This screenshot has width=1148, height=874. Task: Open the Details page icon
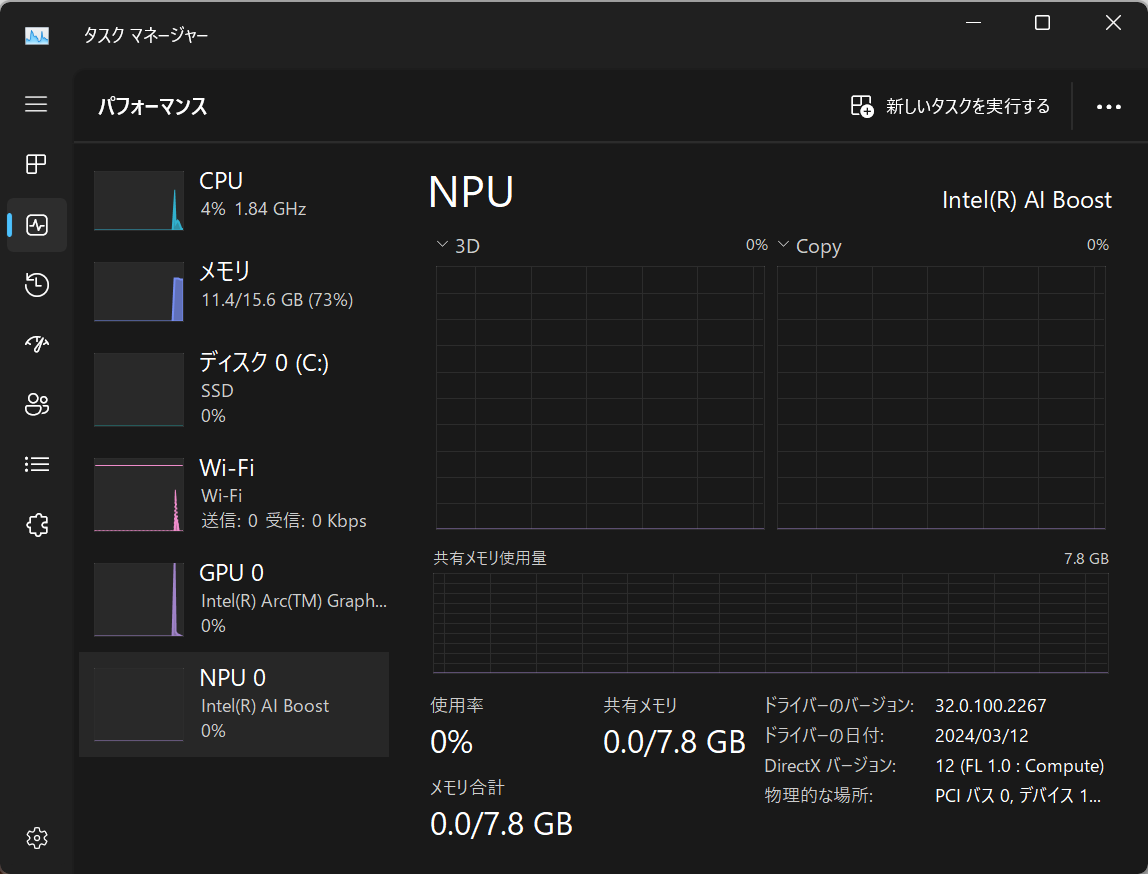tap(36, 464)
